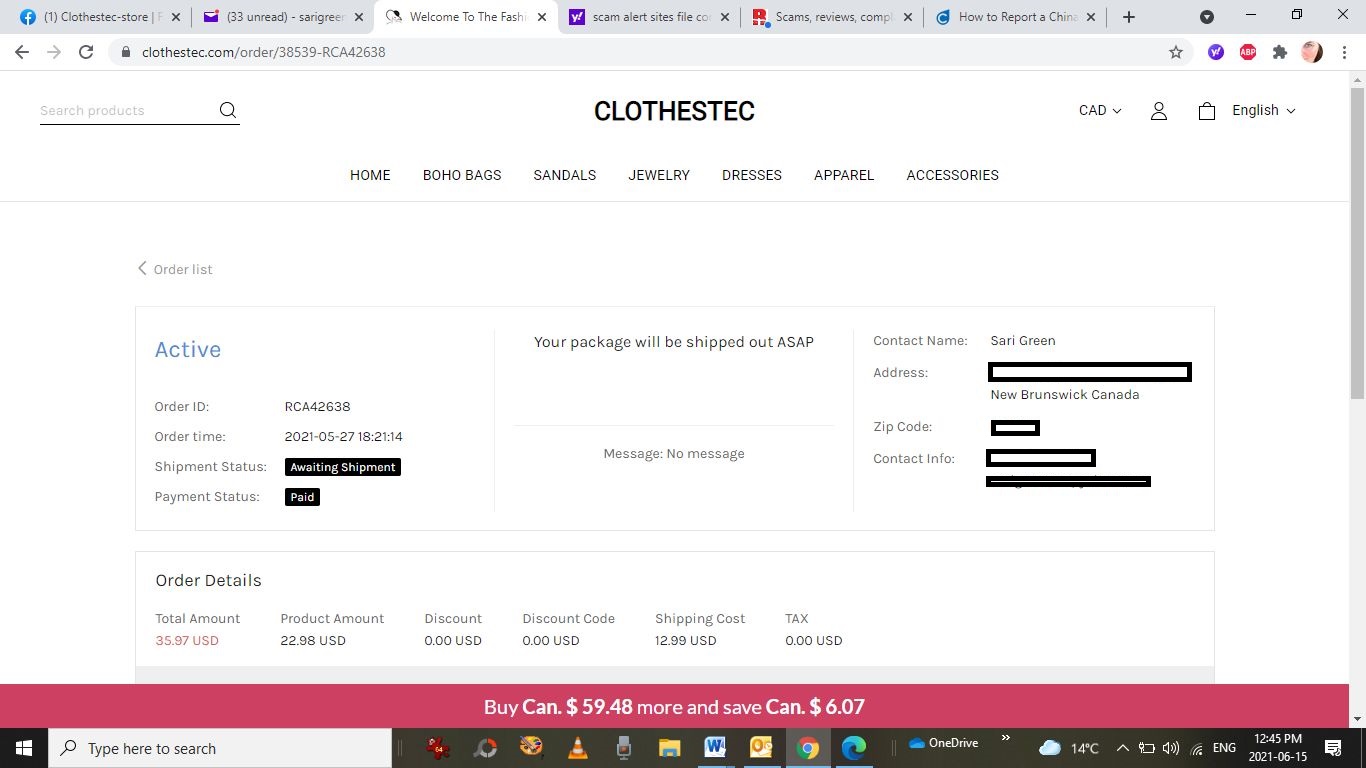This screenshot has width=1366, height=768.
Task: Go back in browser history
Action: coord(22,52)
